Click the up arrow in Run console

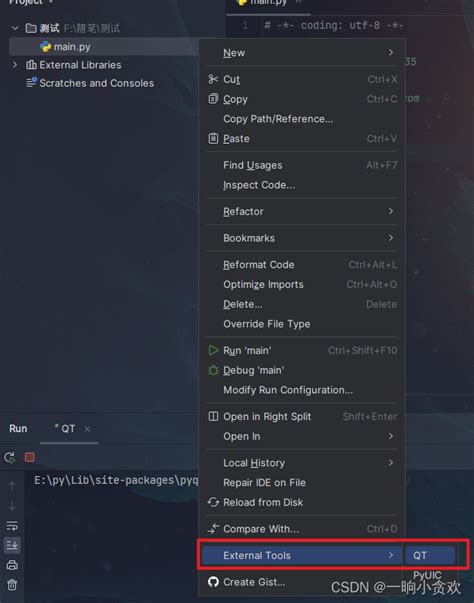[x=12, y=486]
